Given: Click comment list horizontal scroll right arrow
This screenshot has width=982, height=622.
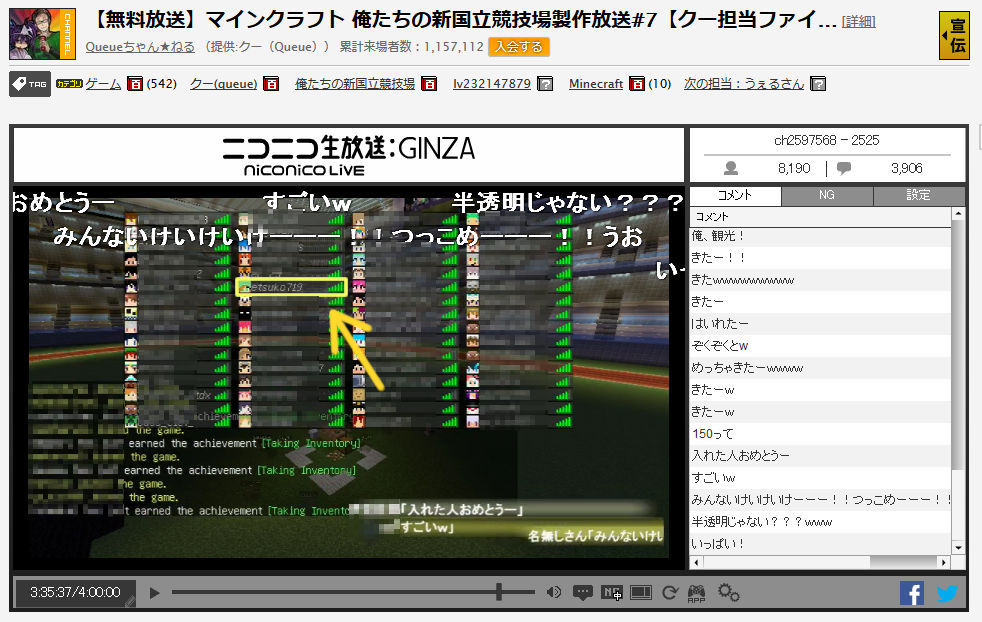Looking at the screenshot, I should (x=943, y=562).
